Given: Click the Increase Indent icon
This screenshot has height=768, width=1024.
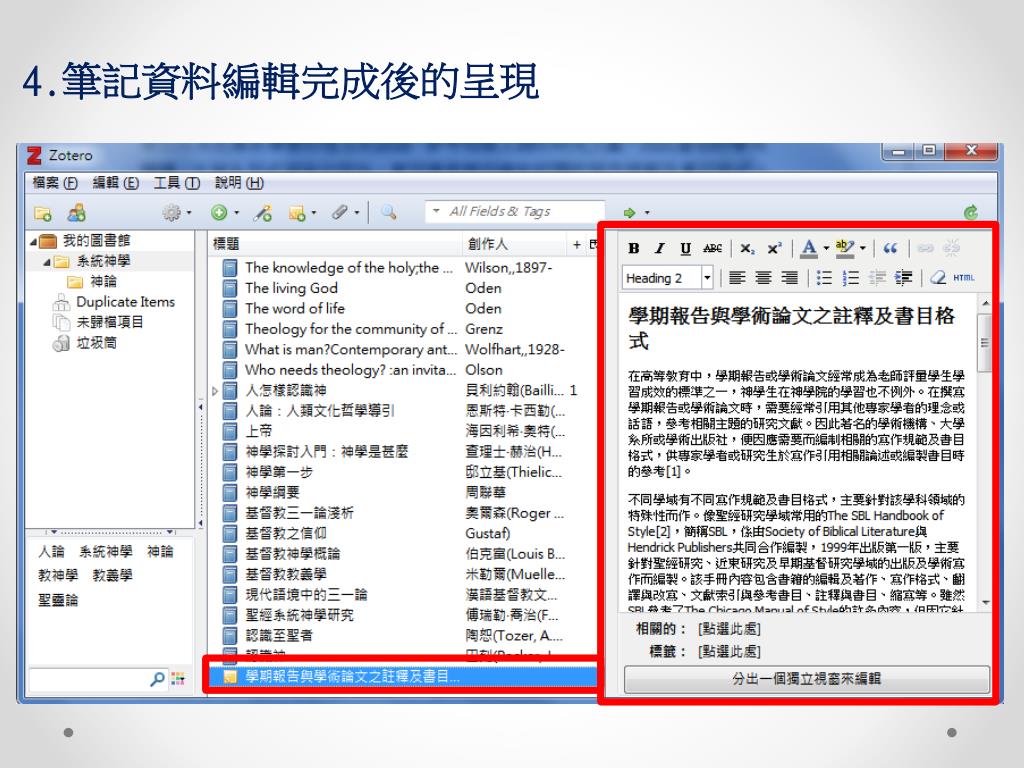Looking at the screenshot, I should [x=903, y=278].
